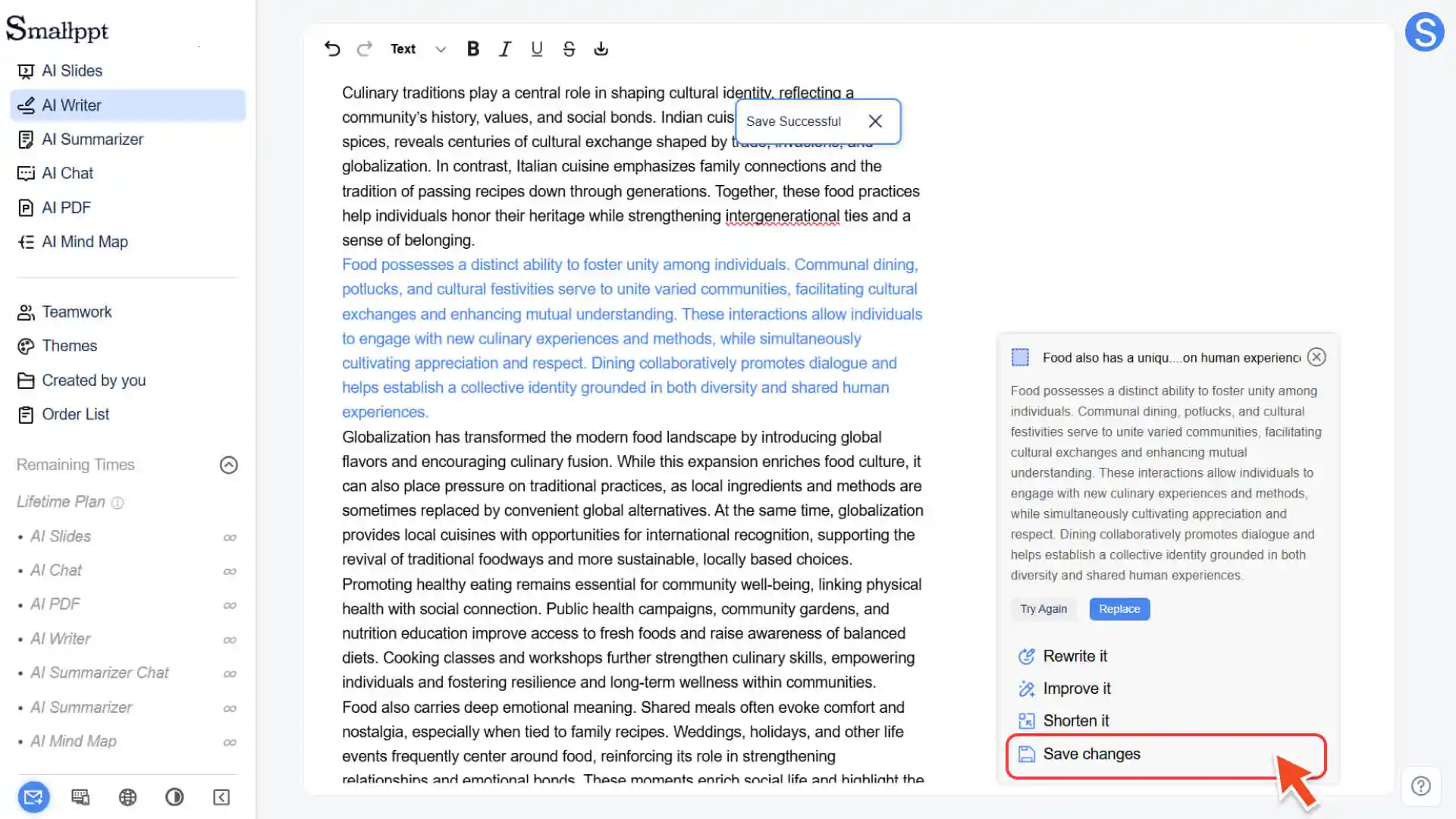This screenshot has width=1456, height=819.
Task: Click the AI Slides presentation icon
Action: [x=26, y=71]
